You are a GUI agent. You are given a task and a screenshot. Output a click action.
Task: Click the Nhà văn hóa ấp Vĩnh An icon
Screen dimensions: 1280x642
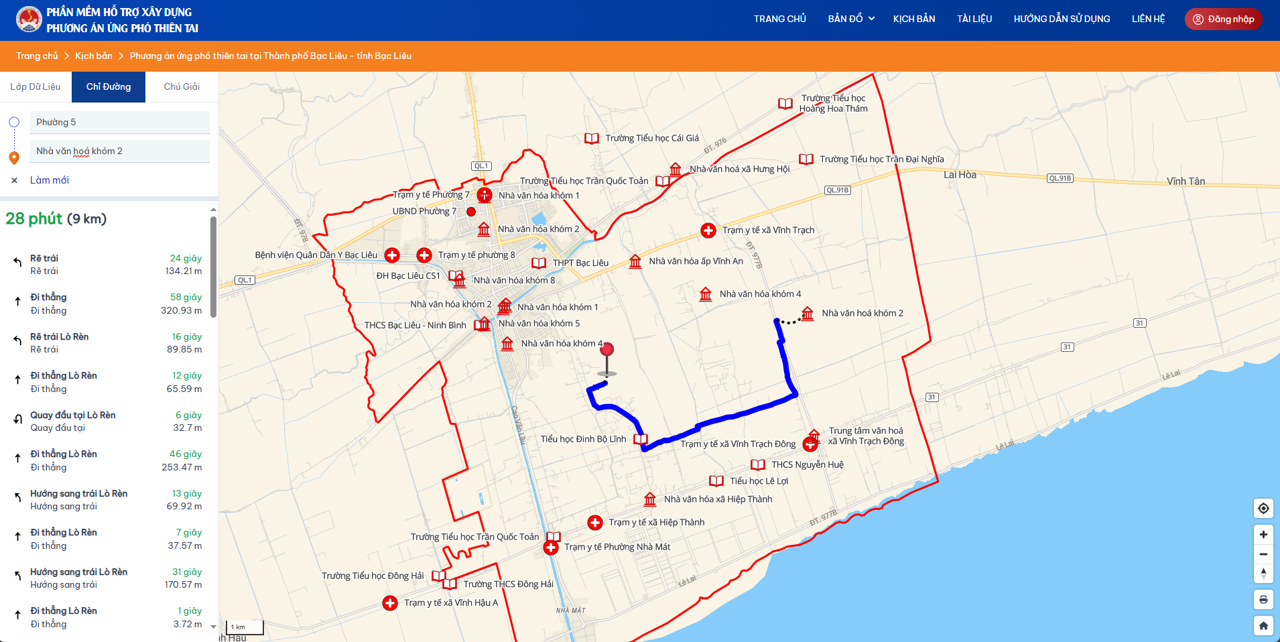[x=635, y=262]
